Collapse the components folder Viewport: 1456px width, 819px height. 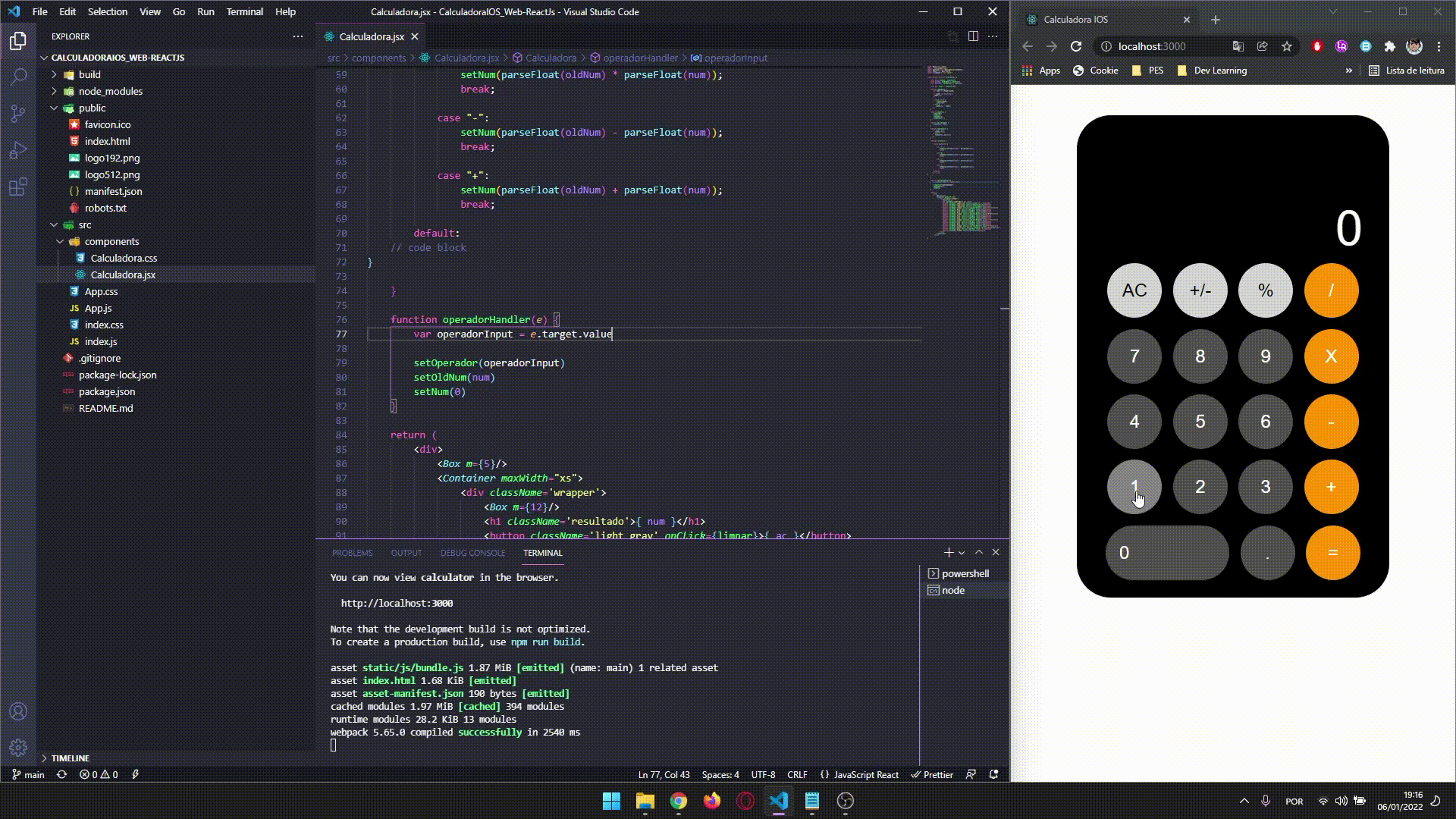[111, 241]
